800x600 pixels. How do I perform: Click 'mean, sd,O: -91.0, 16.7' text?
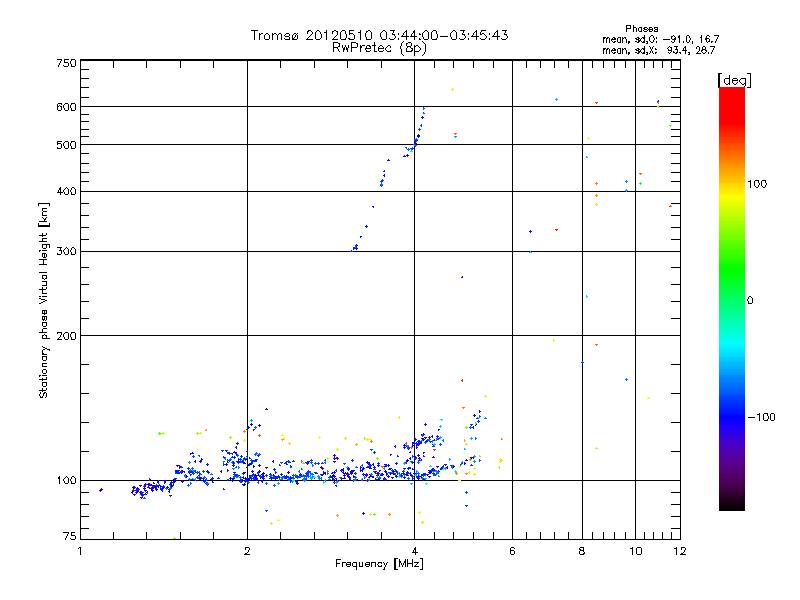coord(661,39)
